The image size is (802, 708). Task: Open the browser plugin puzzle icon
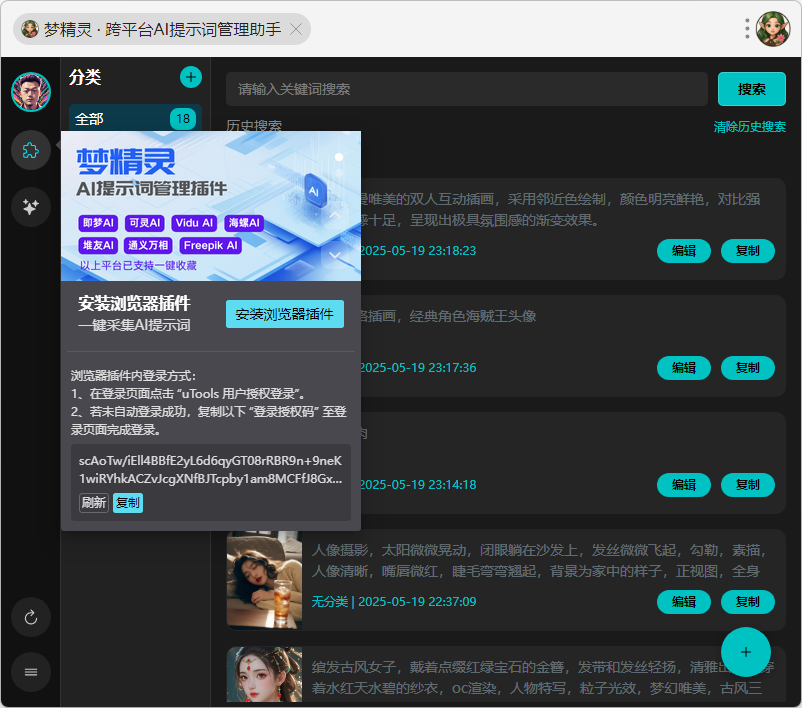pyautogui.click(x=31, y=150)
